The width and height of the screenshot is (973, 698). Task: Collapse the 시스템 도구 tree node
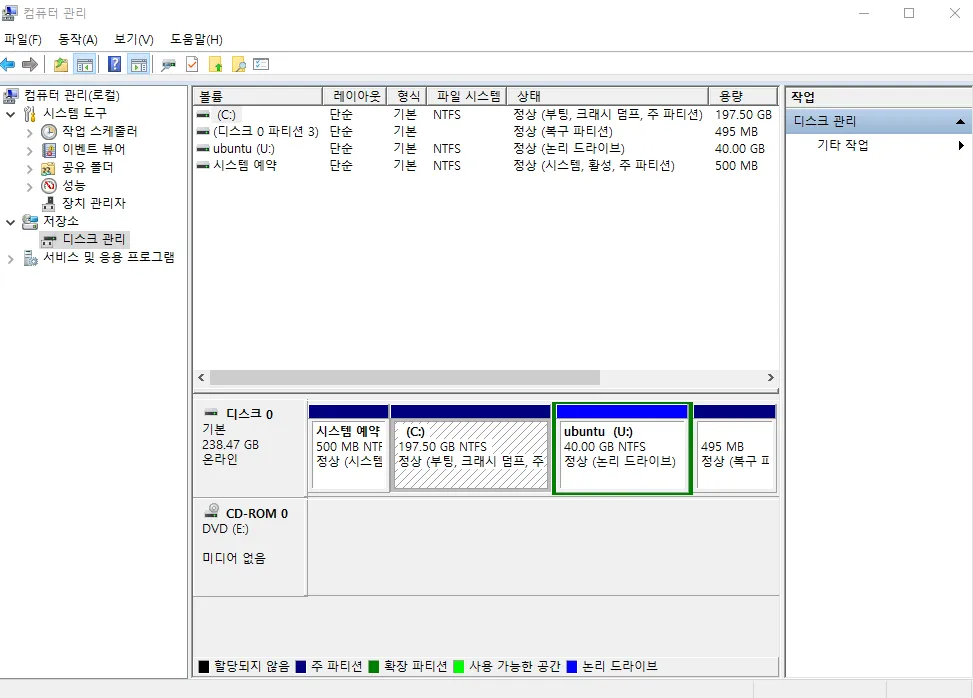[11, 114]
